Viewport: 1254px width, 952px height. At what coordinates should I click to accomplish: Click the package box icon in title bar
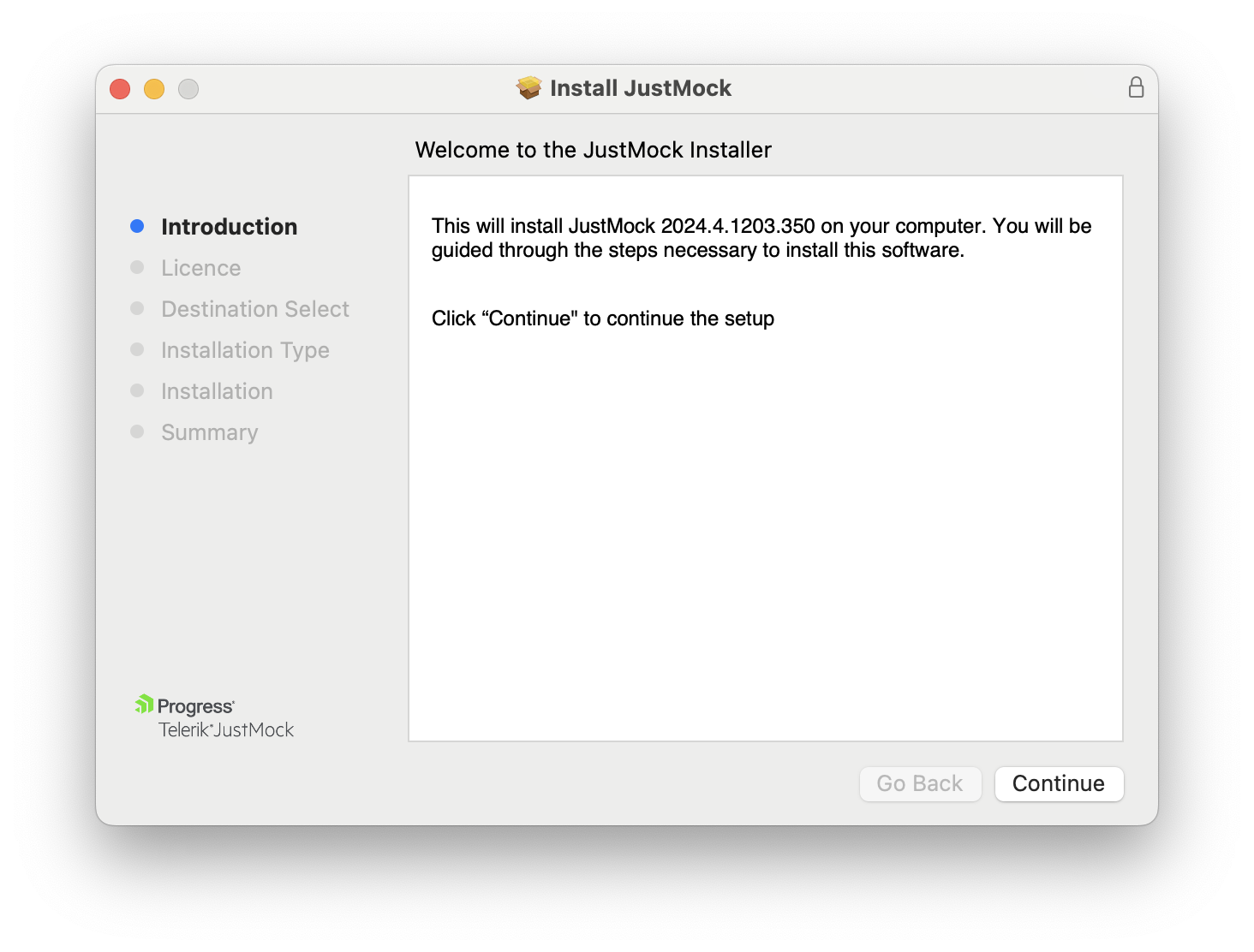click(x=528, y=88)
